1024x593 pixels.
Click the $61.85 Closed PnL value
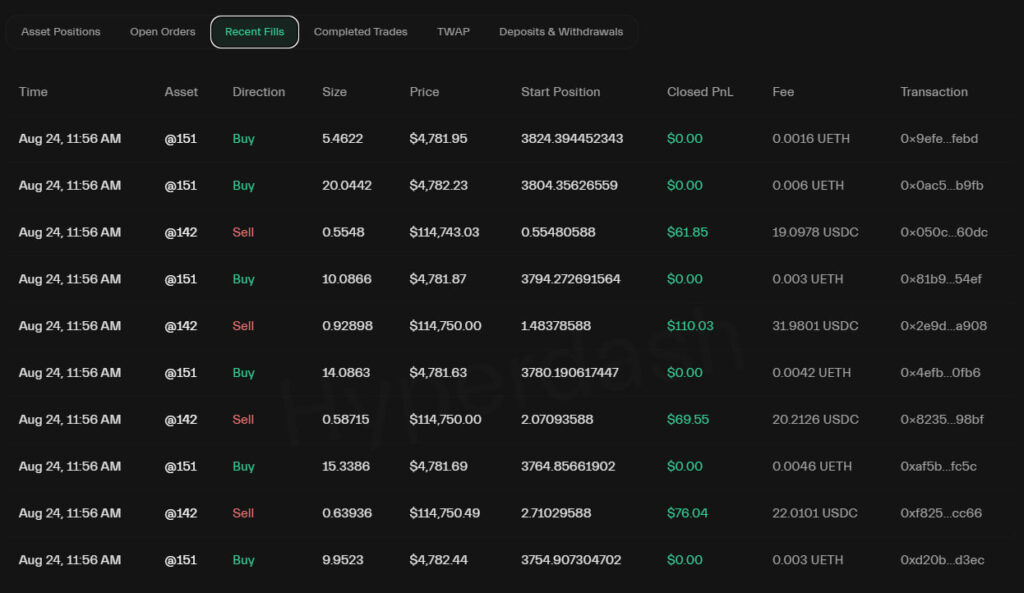[x=688, y=232]
